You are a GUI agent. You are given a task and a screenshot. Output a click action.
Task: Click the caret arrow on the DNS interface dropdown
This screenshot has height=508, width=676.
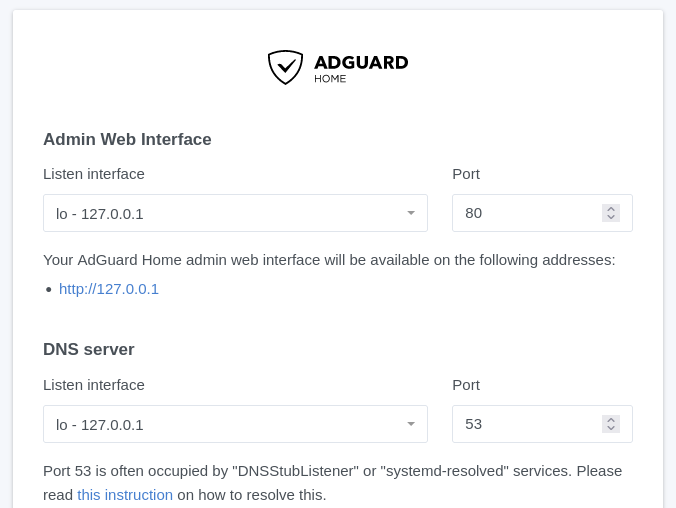point(411,424)
